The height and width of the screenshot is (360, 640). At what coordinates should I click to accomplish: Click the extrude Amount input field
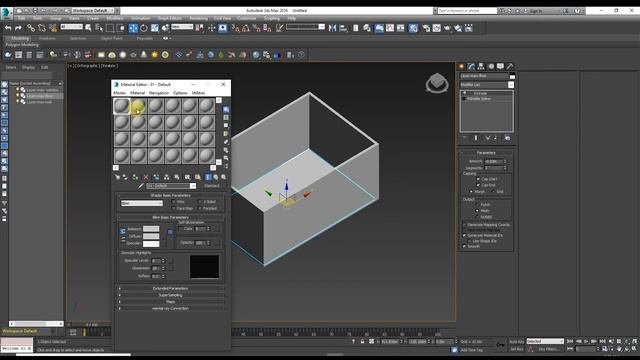493,162
